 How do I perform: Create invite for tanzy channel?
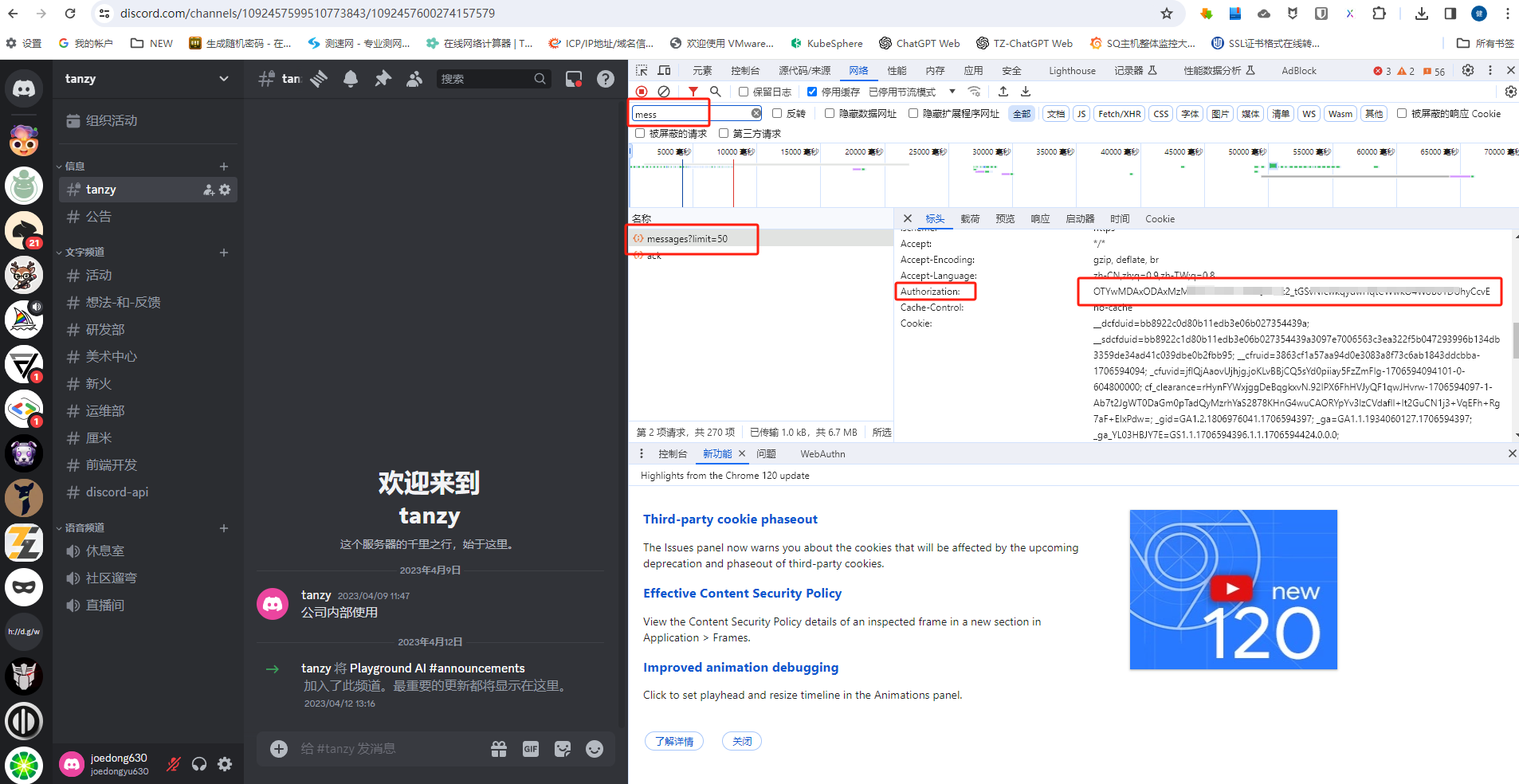[209, 190]
